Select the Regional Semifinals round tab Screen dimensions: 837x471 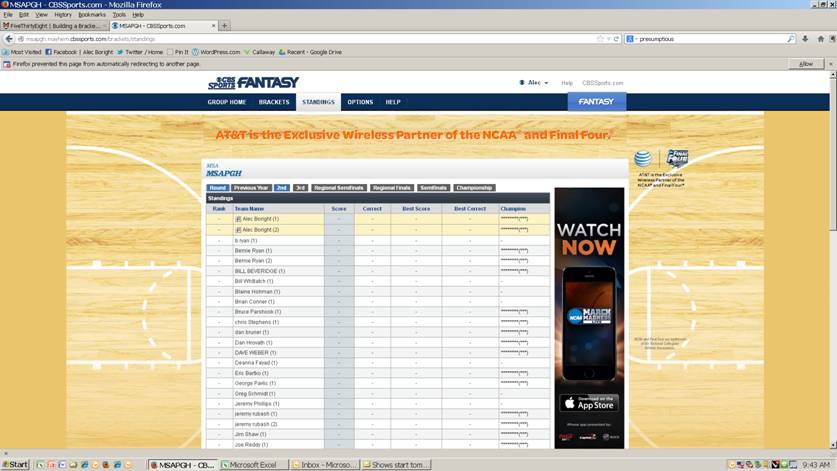(338, 188)
